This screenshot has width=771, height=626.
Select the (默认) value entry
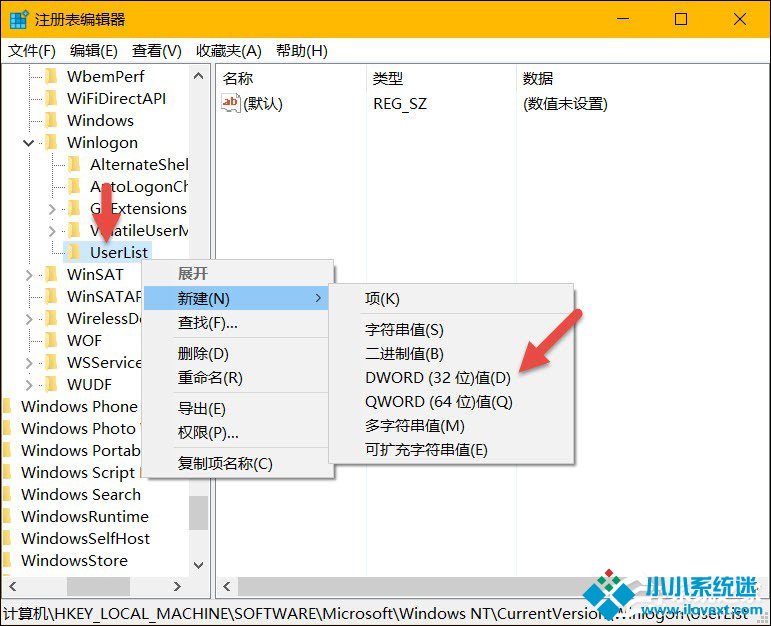(x=263, y=104)
